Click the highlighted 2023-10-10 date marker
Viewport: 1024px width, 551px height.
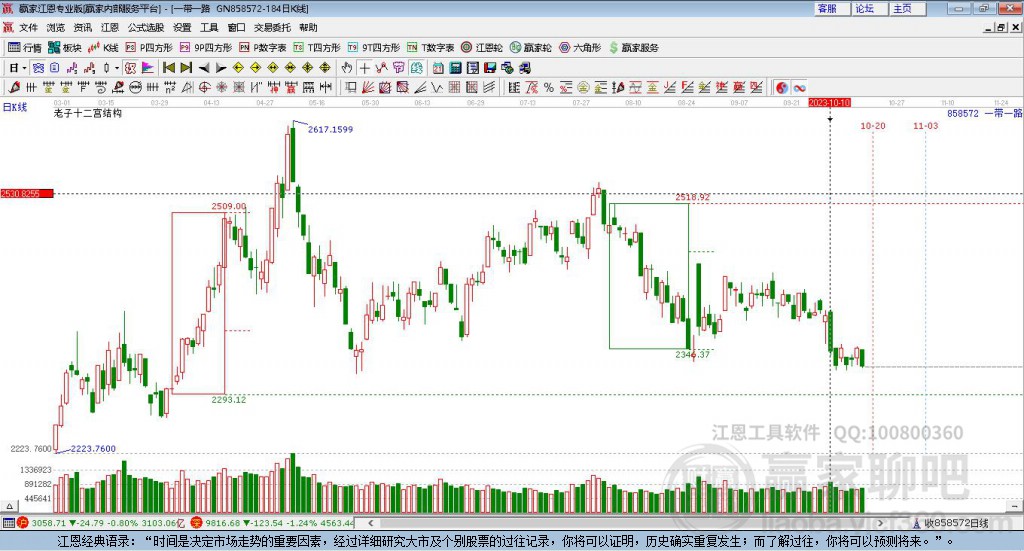pyautogui.click(x=829, y=103)
